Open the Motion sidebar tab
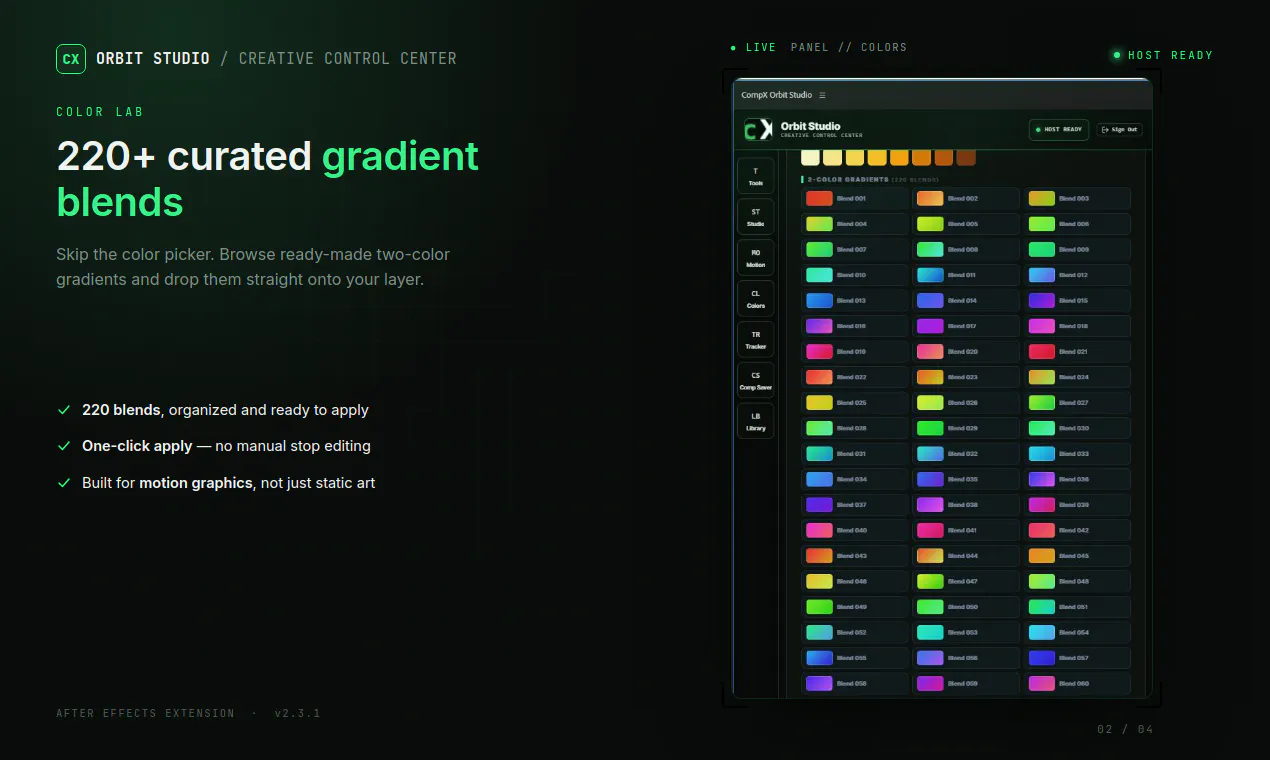This screenshot has width=1270, height=760. 756,258
